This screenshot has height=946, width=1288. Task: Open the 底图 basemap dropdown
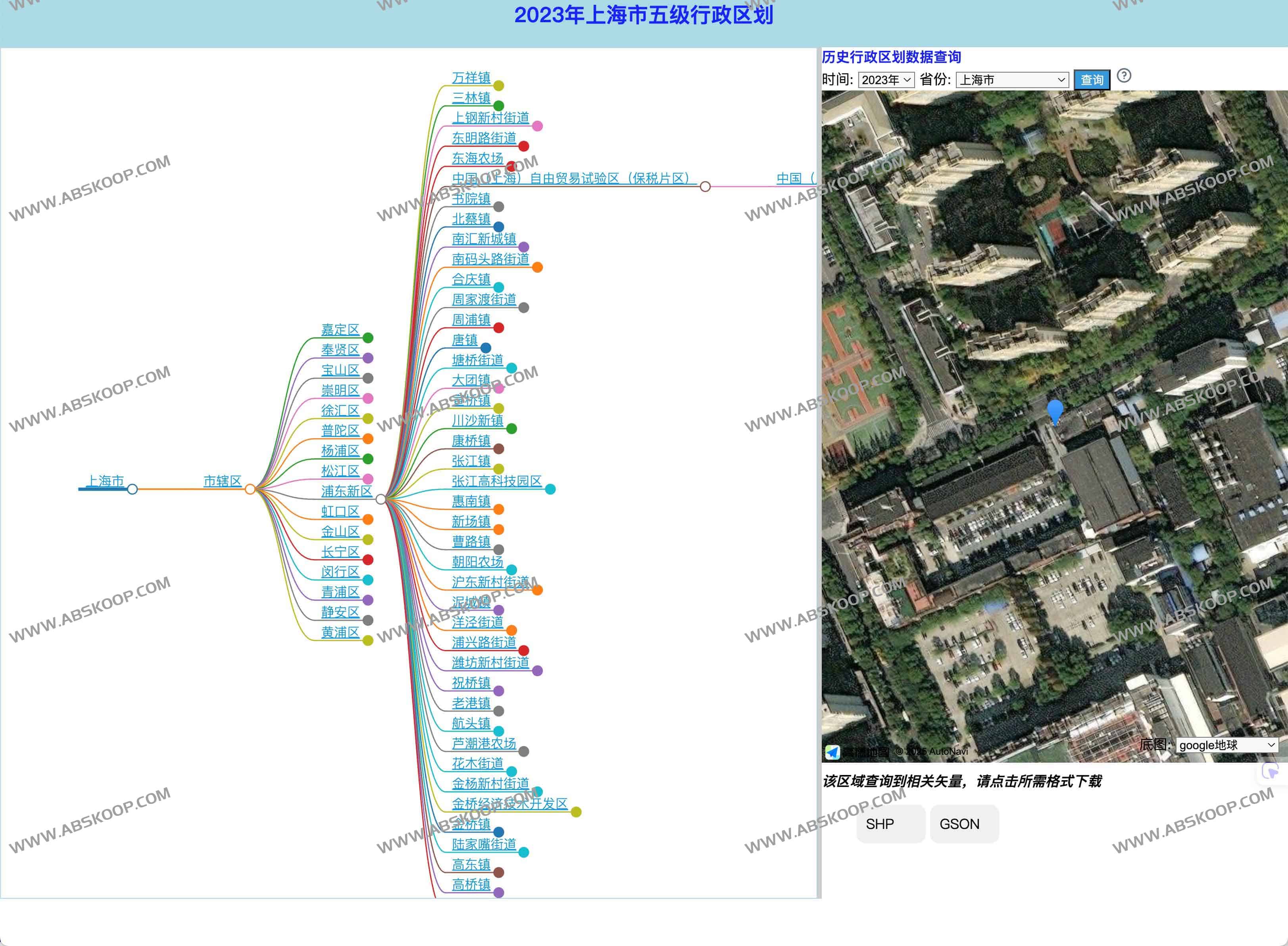1227,745
